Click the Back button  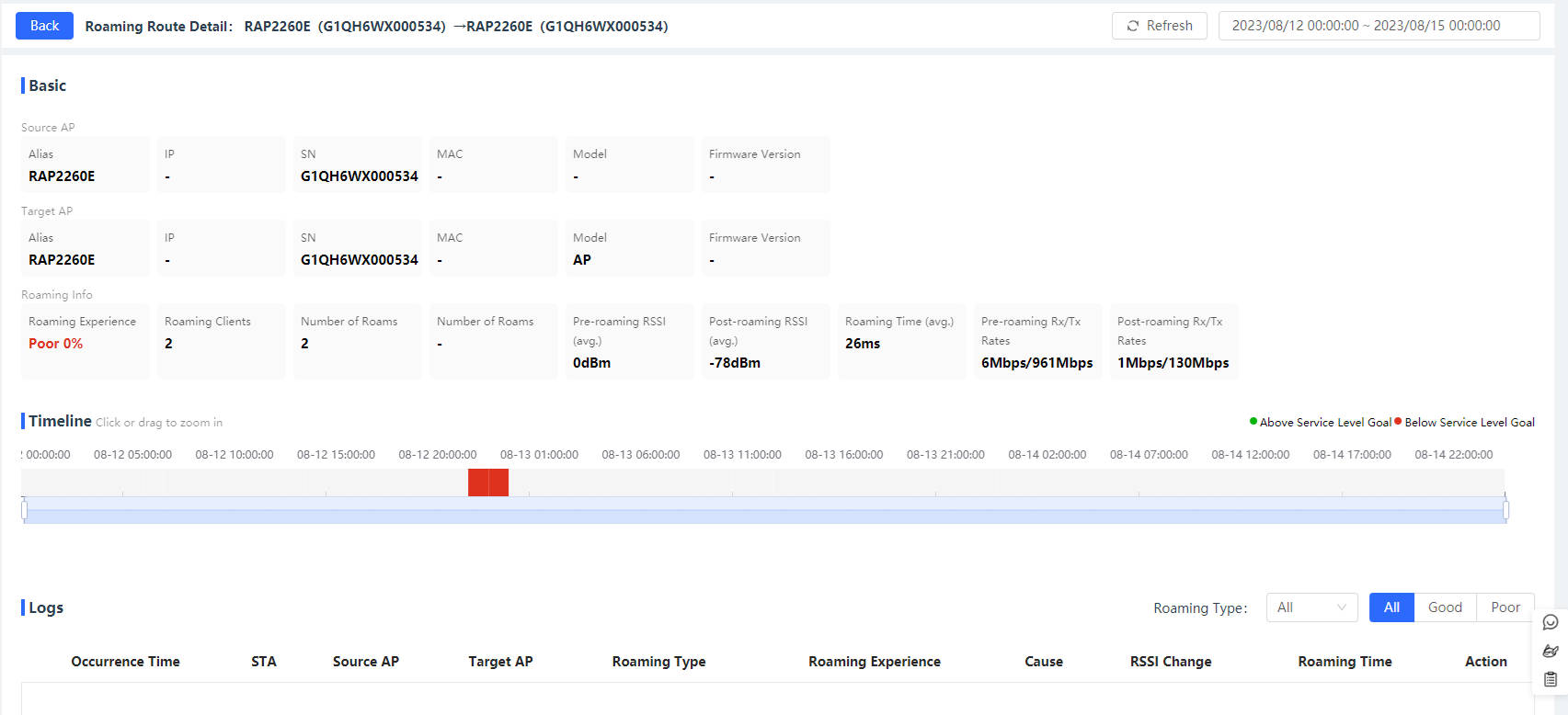(x=44, y=26)
